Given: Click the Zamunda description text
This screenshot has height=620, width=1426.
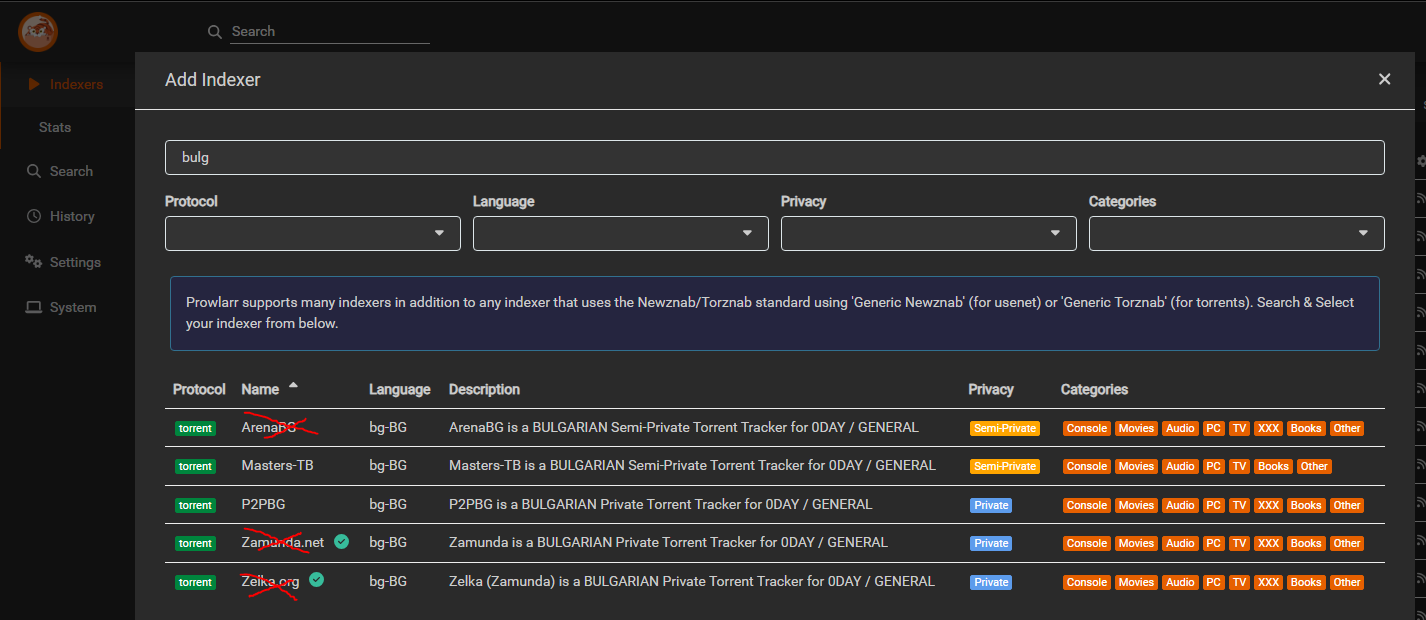Looking at the screenshot, I should (x=668, y=542).
